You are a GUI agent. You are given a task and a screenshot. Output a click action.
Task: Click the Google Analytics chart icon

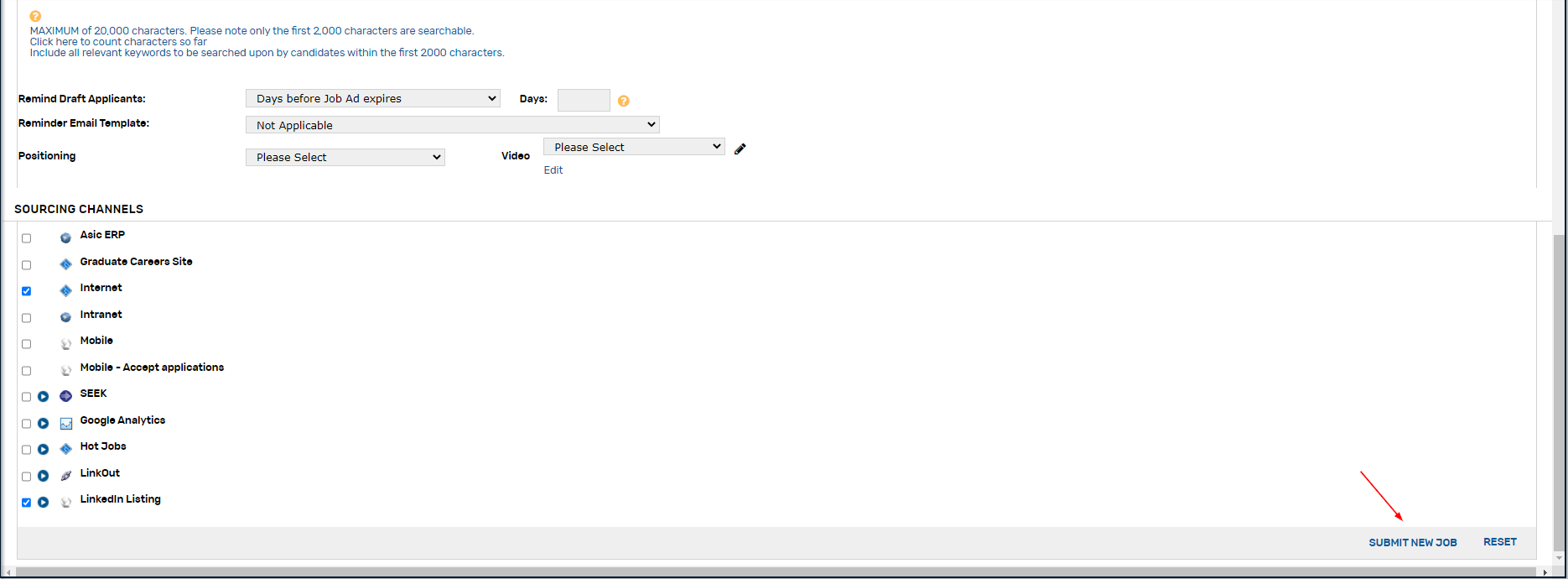point(65,423)
